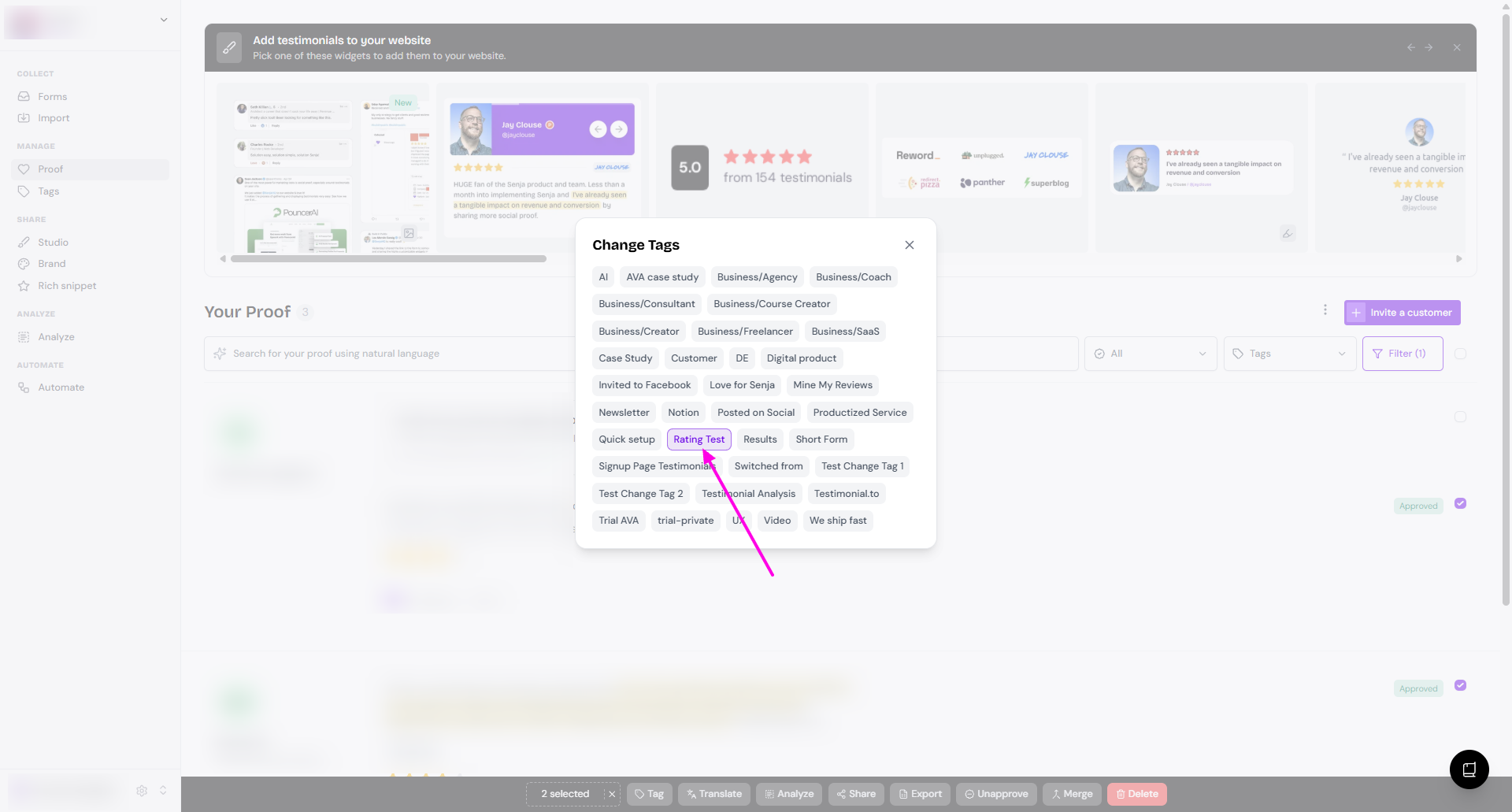This screenshot has width=1512, height=812.
Task: Click the widget carousel horizontal scrollbar
Action: [388, 258]
